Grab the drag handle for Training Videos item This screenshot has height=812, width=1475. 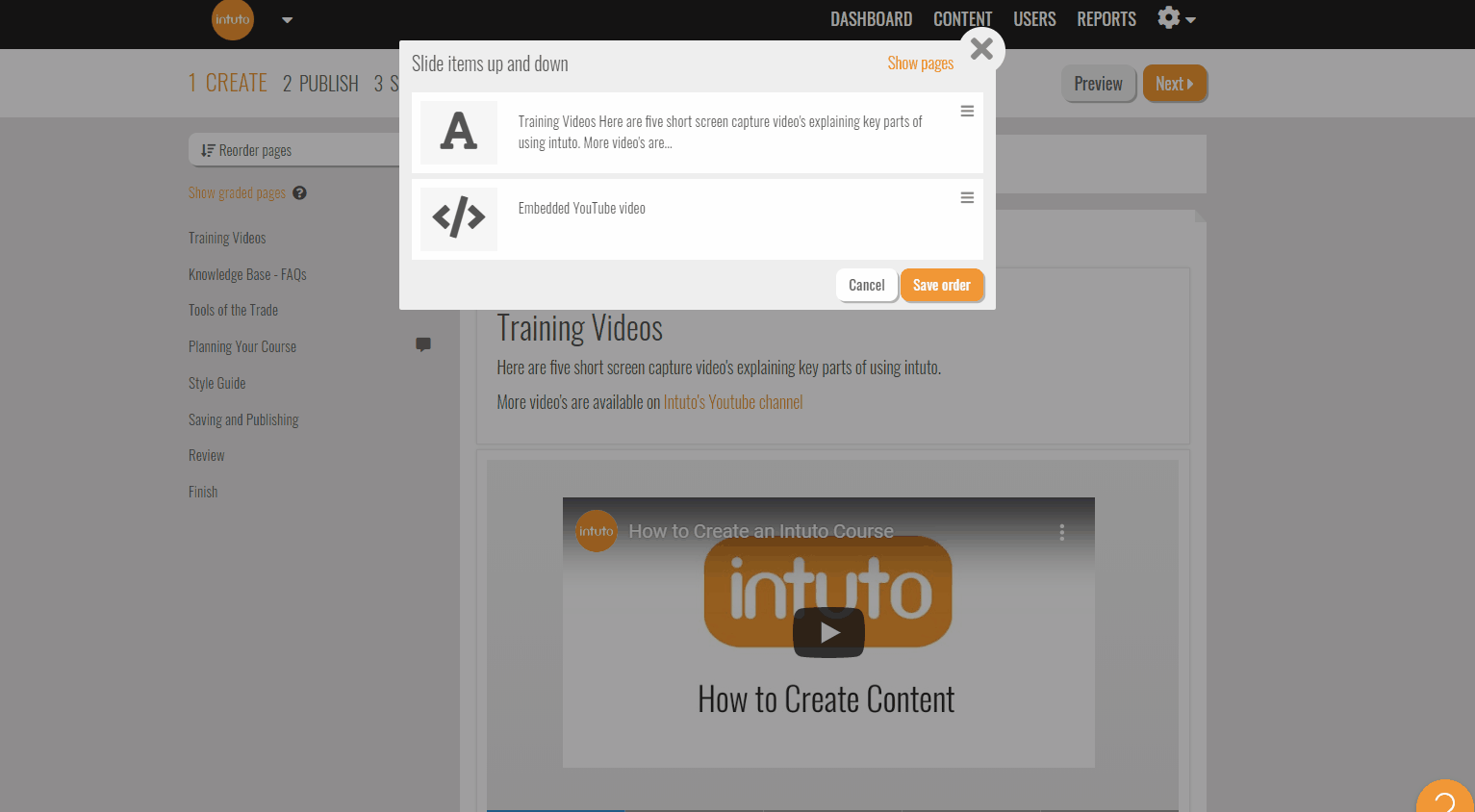point(967,112)
